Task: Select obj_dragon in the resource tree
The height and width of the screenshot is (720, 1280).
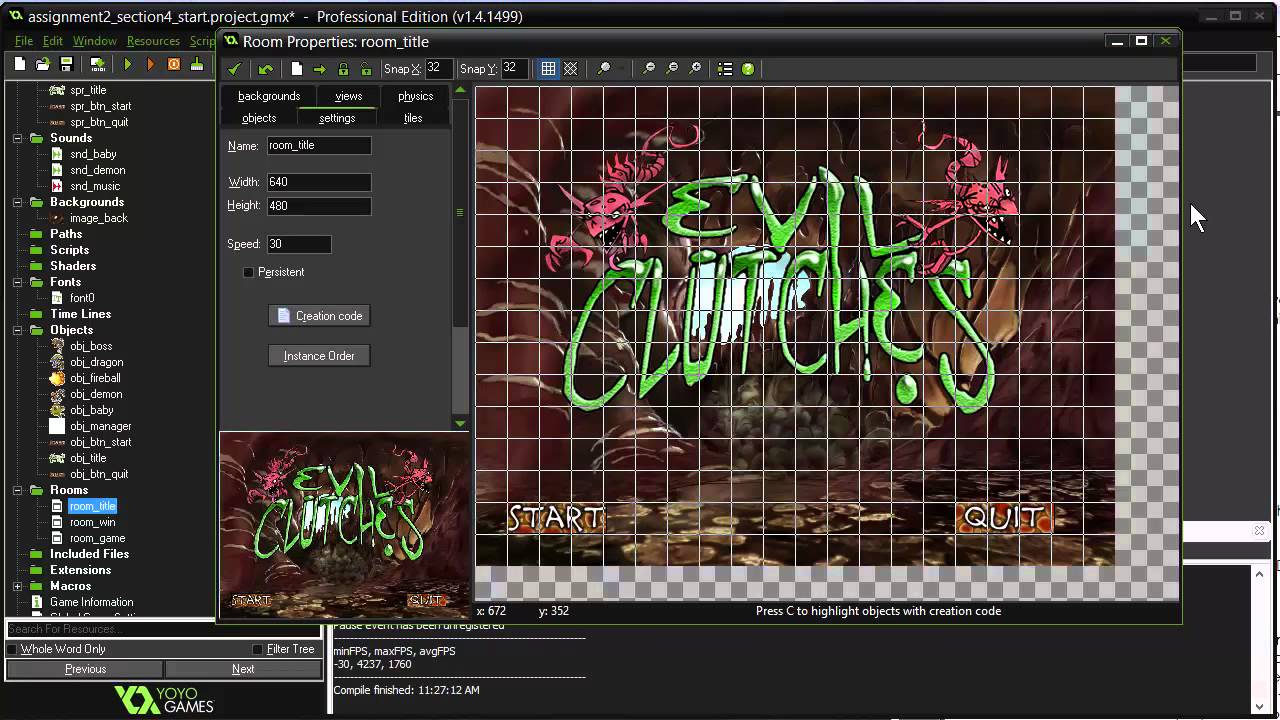Action: click(x=97, y=362)
